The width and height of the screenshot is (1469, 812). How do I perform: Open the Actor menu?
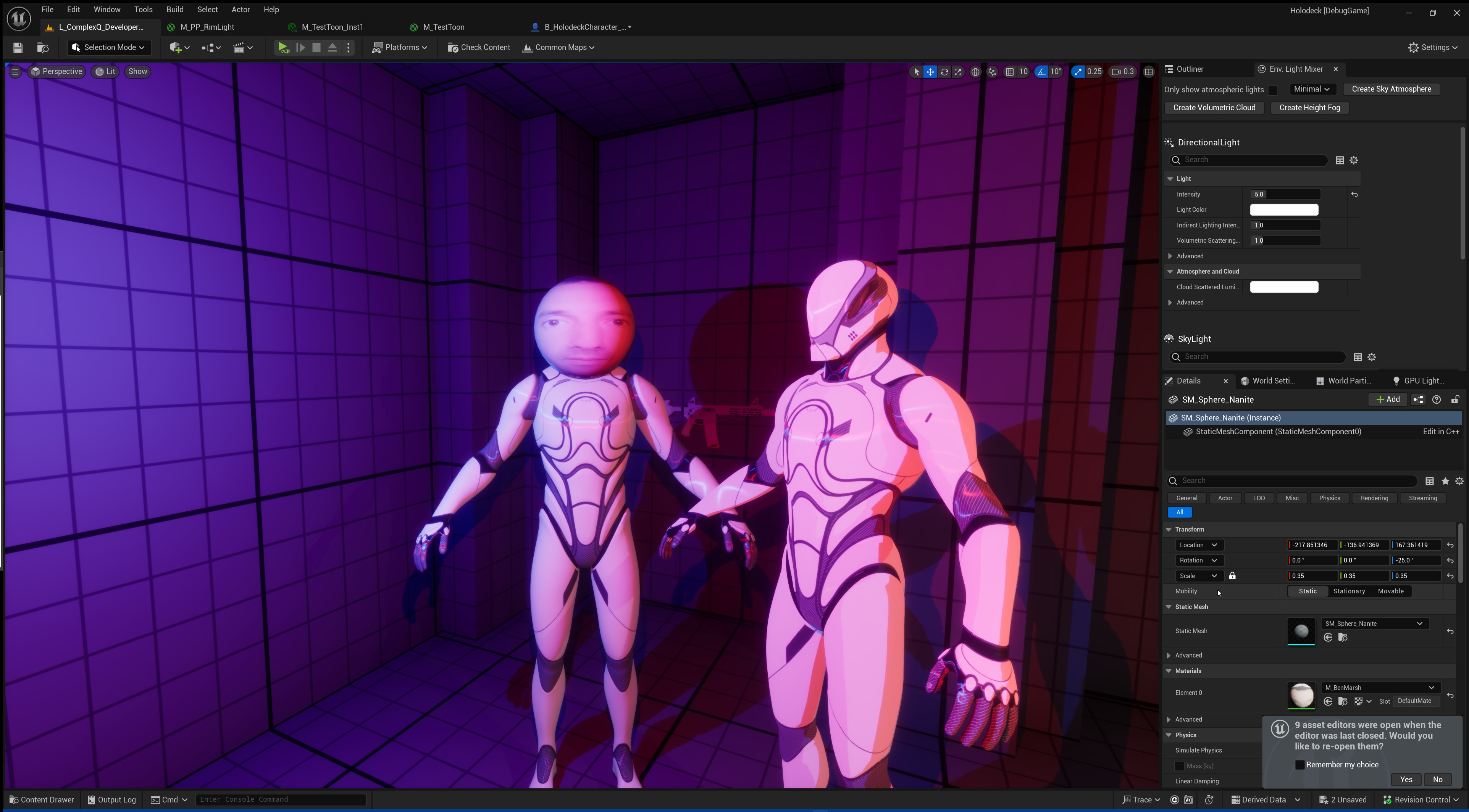(x=240, y=10)
